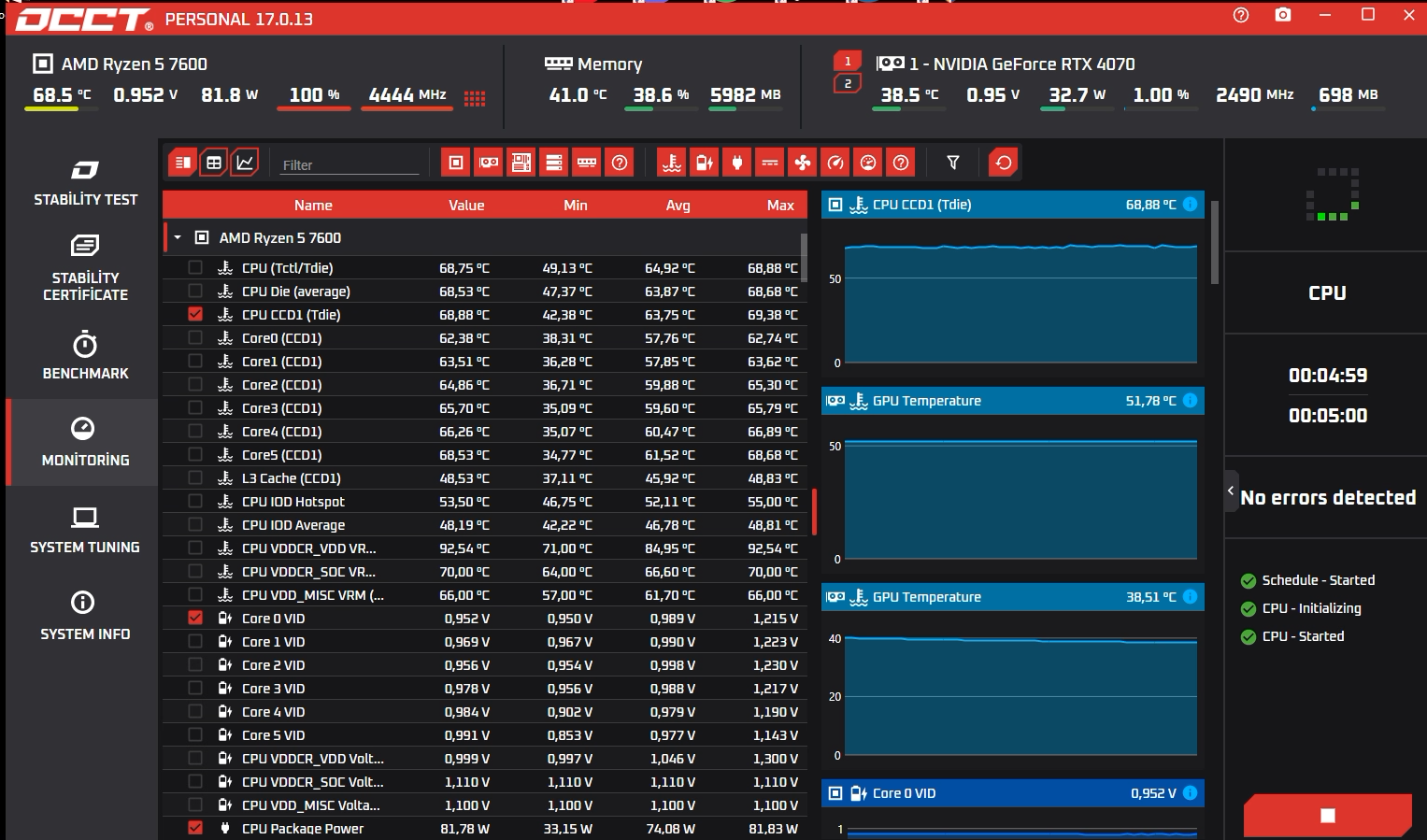Image resolution: width=1427 pixels, height=840 pixels.
Task: Switch to the table-only view mode
Action: coord(214,163)
